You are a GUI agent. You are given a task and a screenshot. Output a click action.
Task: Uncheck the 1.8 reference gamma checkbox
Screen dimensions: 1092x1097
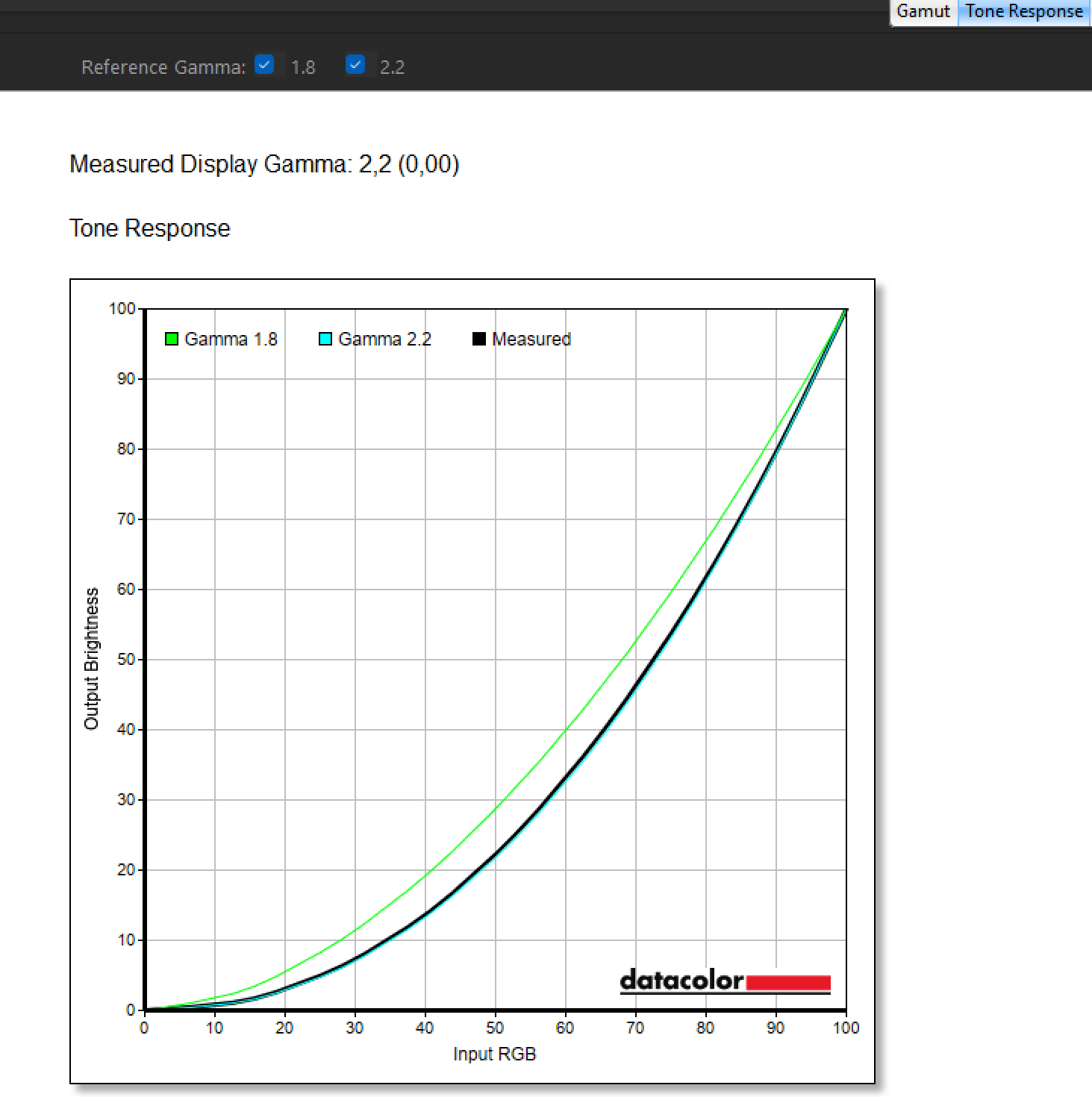tap(265, 65)
